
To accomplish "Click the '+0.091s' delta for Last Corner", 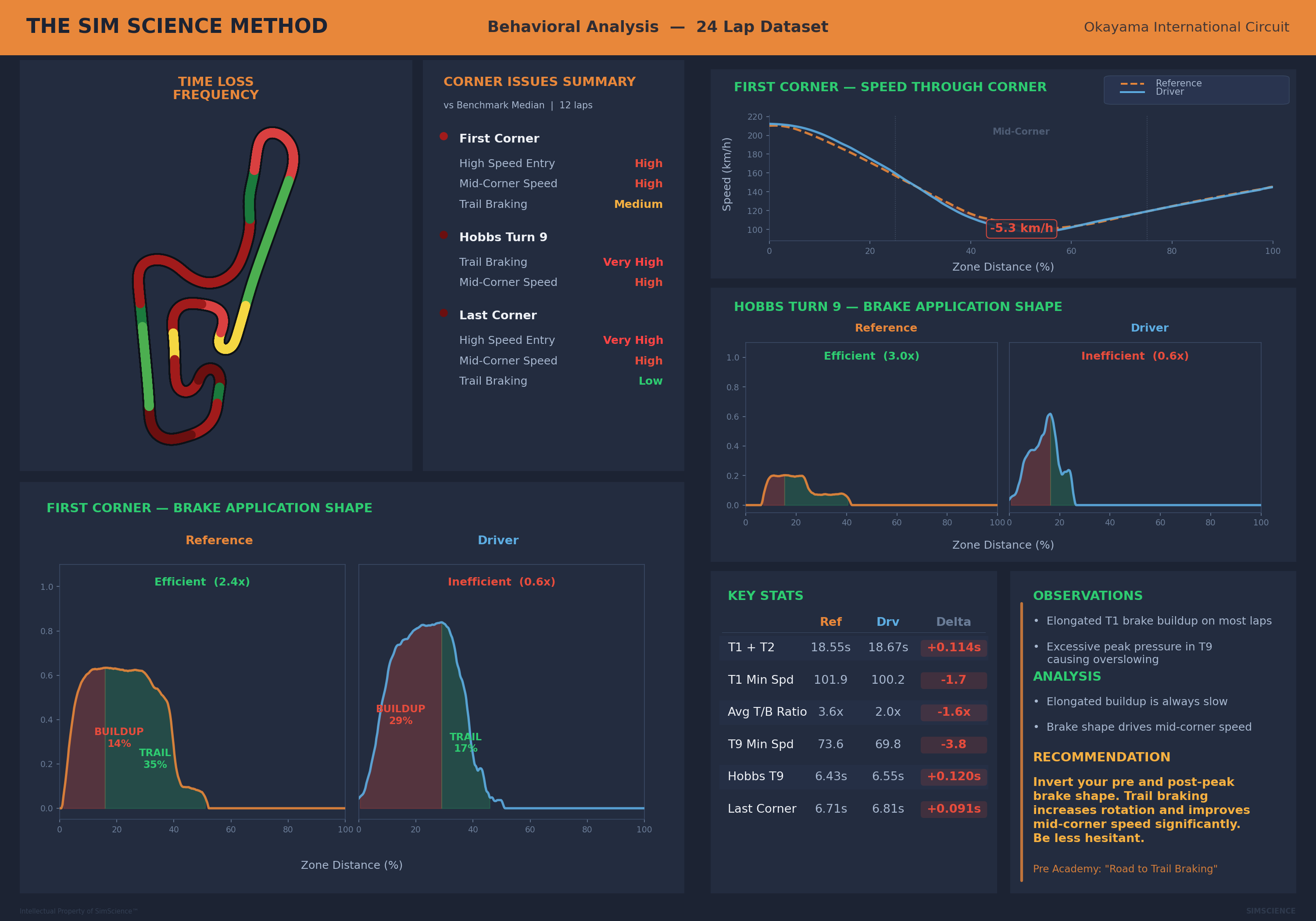I will (954, 809).
